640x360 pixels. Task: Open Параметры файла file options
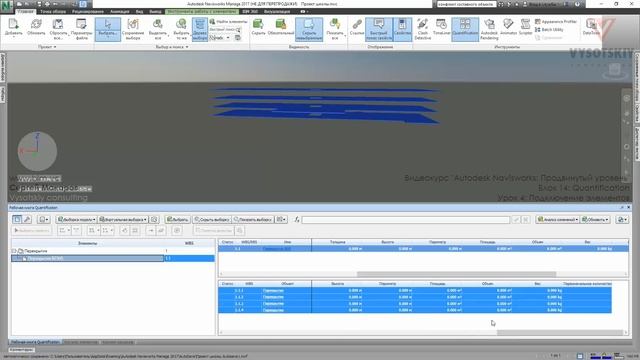coord(82,29)
